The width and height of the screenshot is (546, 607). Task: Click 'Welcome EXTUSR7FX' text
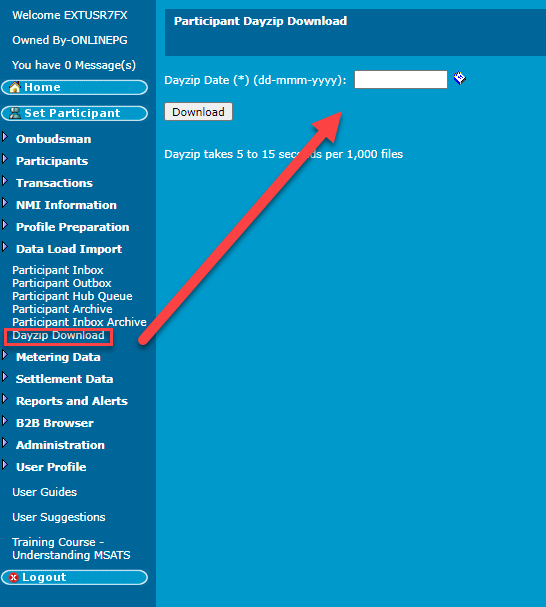coord(70,15)
